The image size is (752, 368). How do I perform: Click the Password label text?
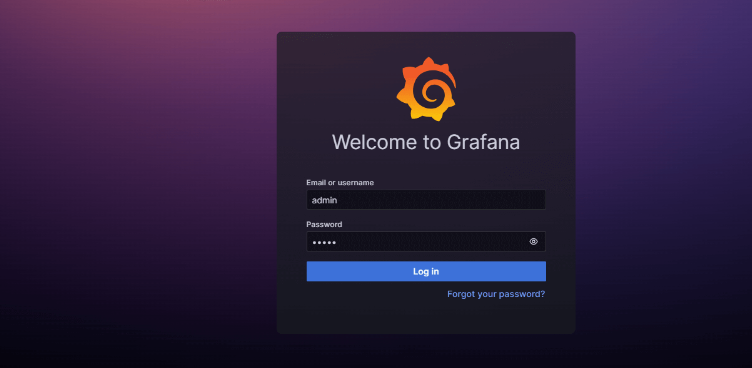324,224
